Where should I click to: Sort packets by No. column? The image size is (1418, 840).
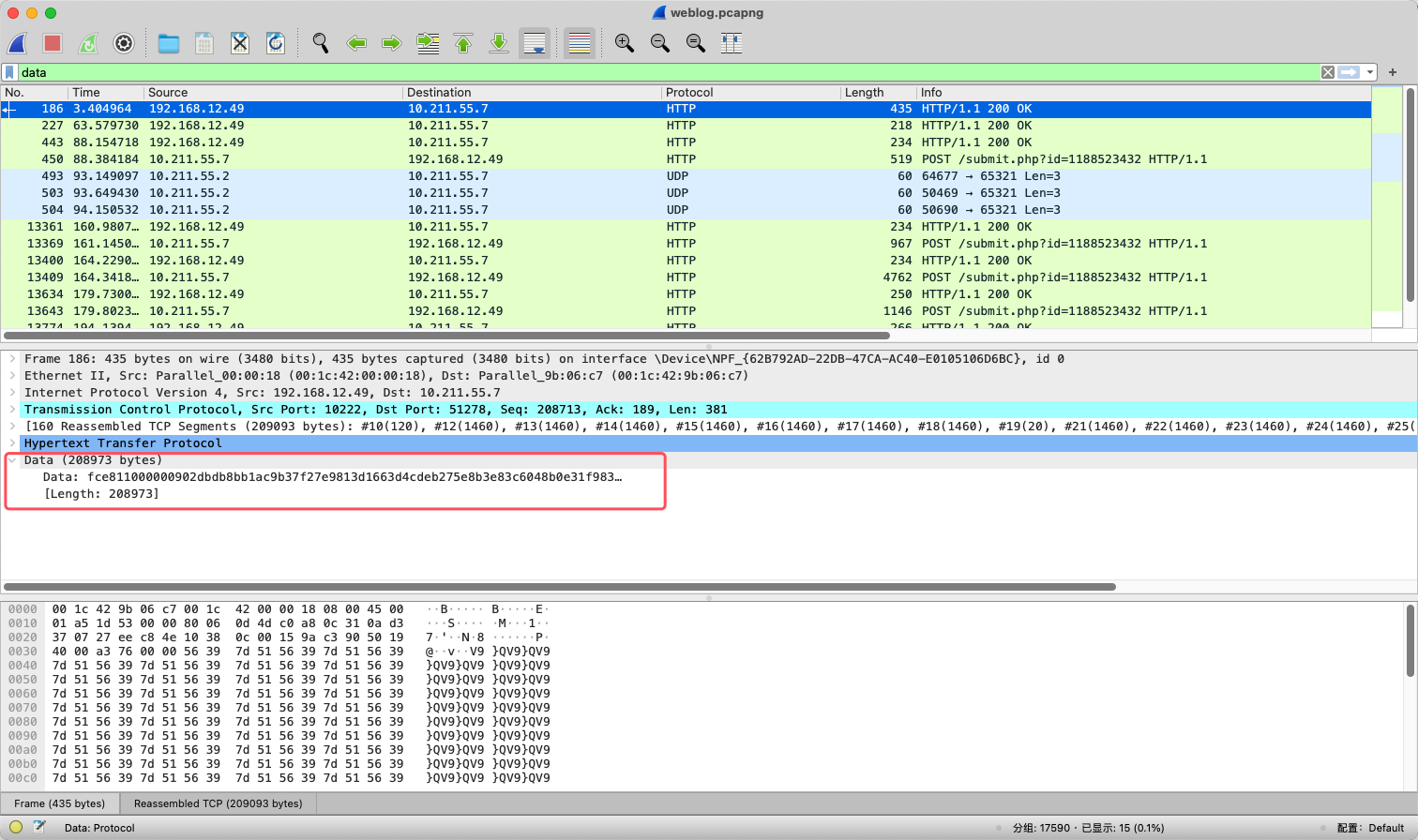pyautogui.click(x=35, y=93)
